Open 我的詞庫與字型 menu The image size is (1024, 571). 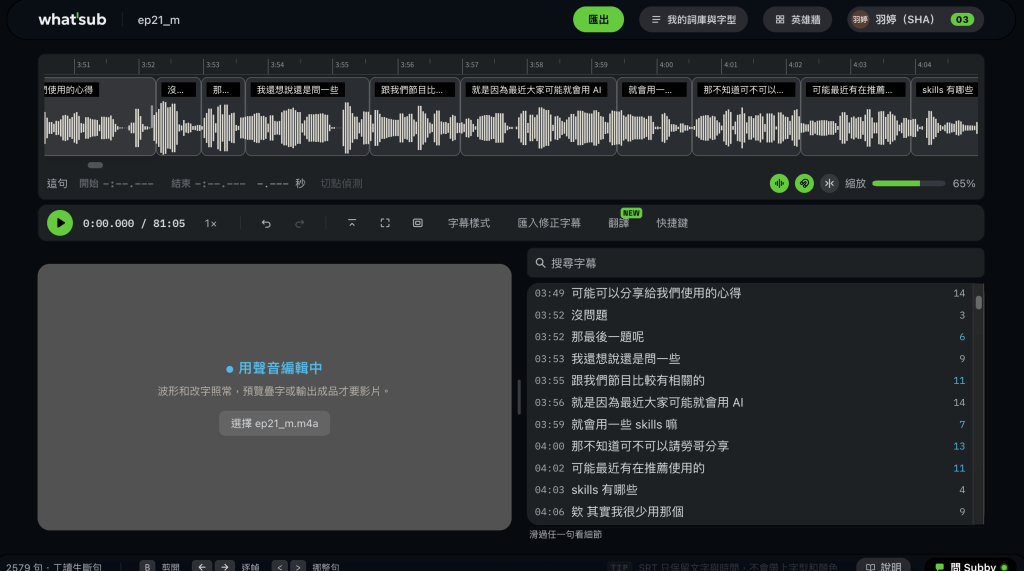694,20
